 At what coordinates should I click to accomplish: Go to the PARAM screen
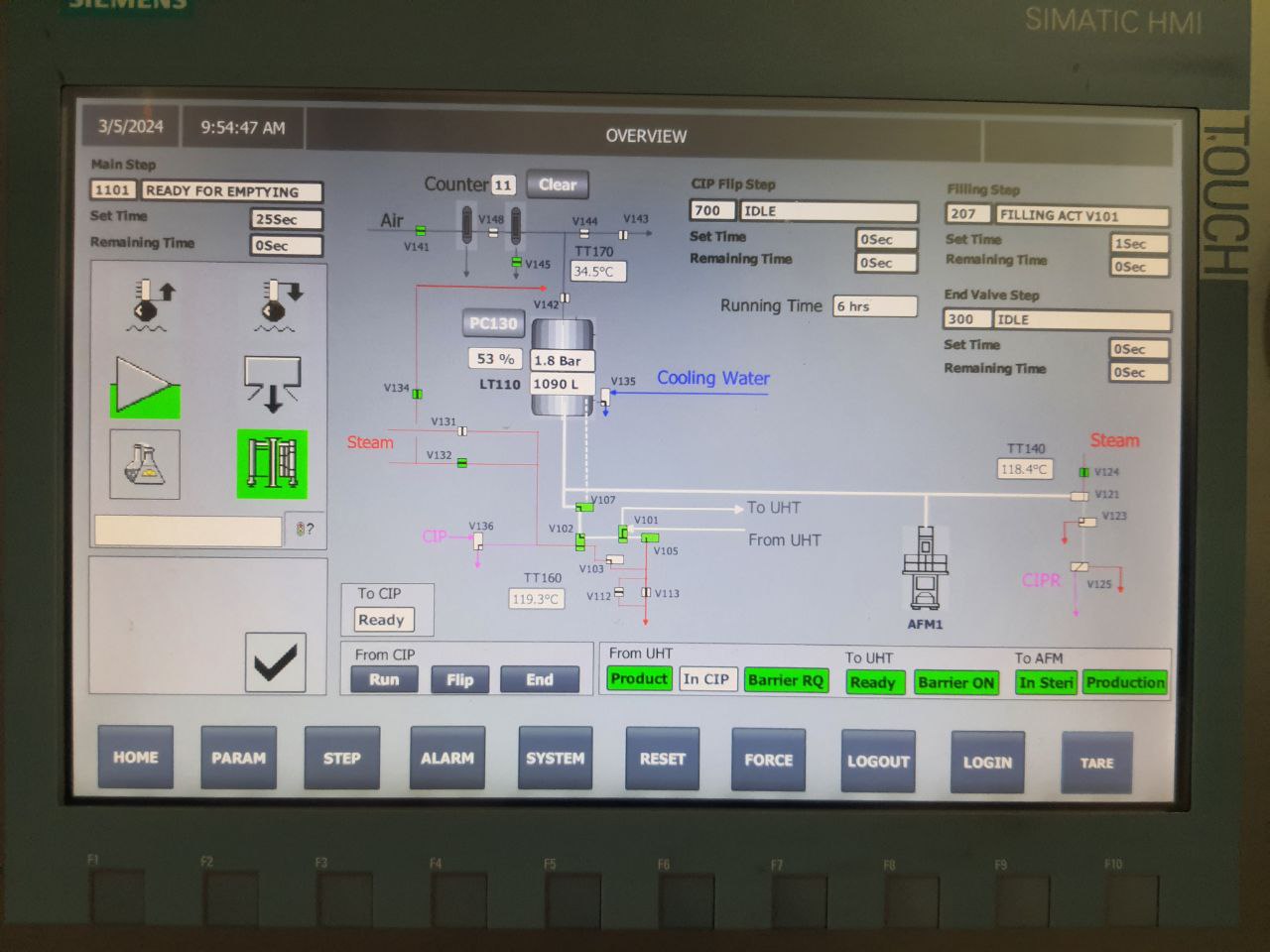pos(238,759)
